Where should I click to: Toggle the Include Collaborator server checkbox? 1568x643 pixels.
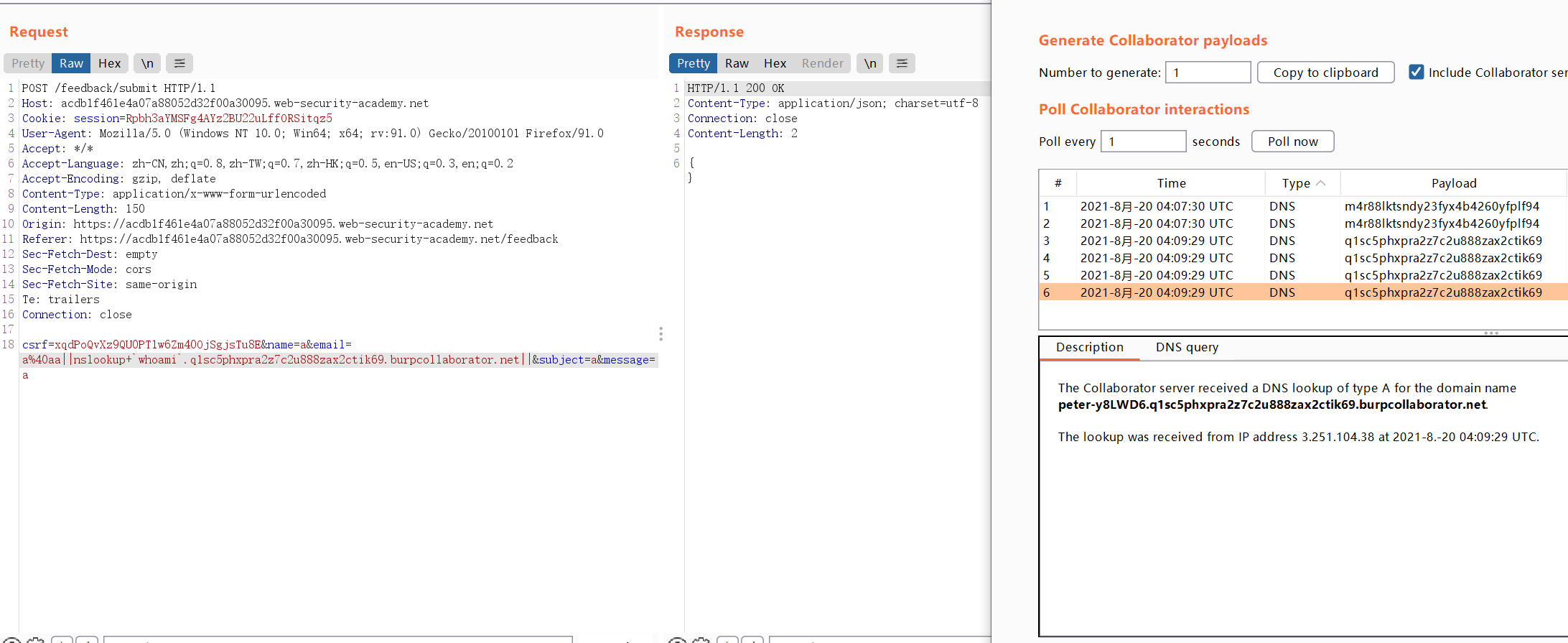[1416, 72]
